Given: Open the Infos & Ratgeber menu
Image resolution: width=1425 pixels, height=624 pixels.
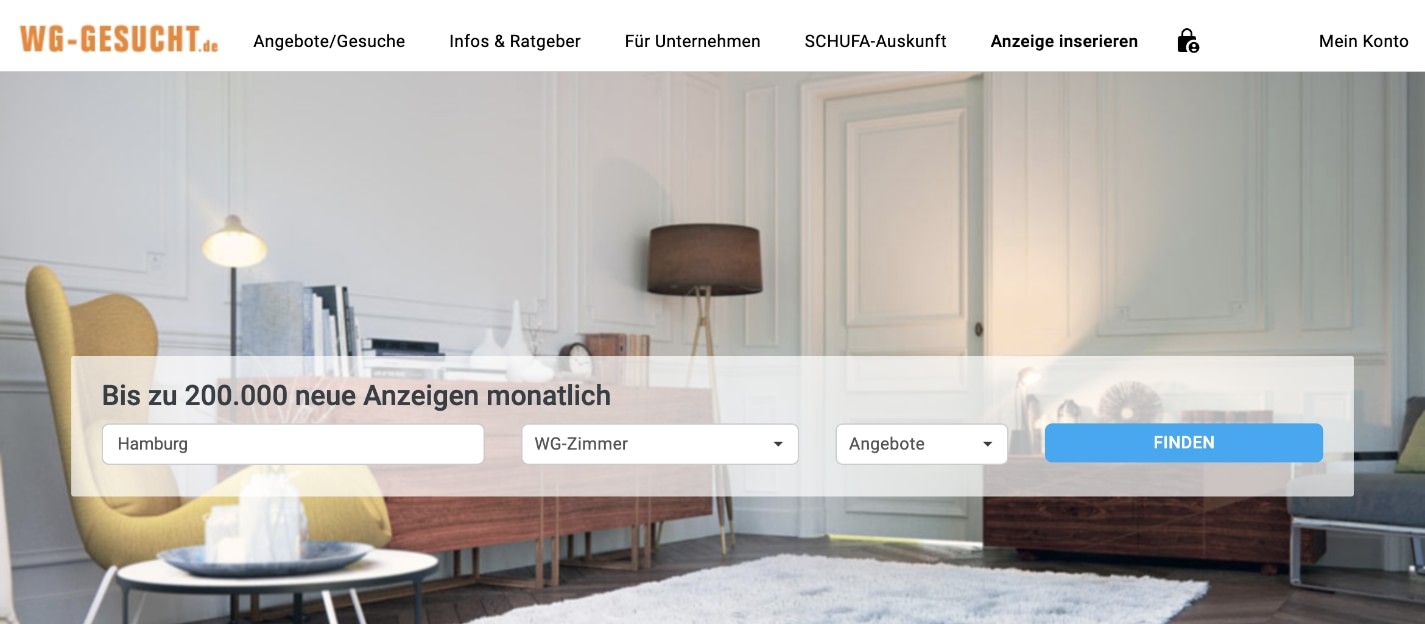Looking at the screenshot, I should pyautogui.click(x=515, y=41).
